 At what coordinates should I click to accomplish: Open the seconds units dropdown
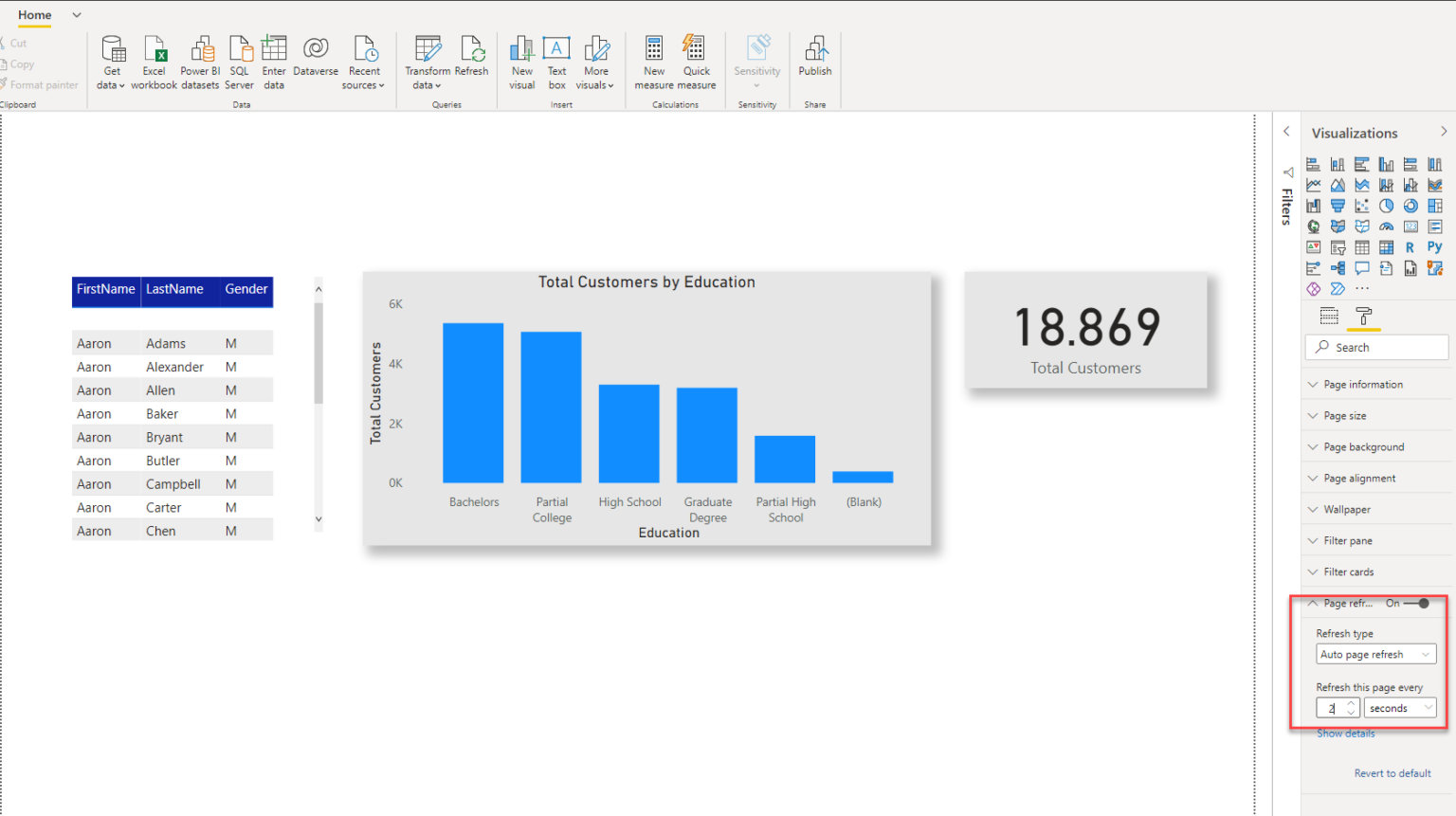tap(1400, 707)
